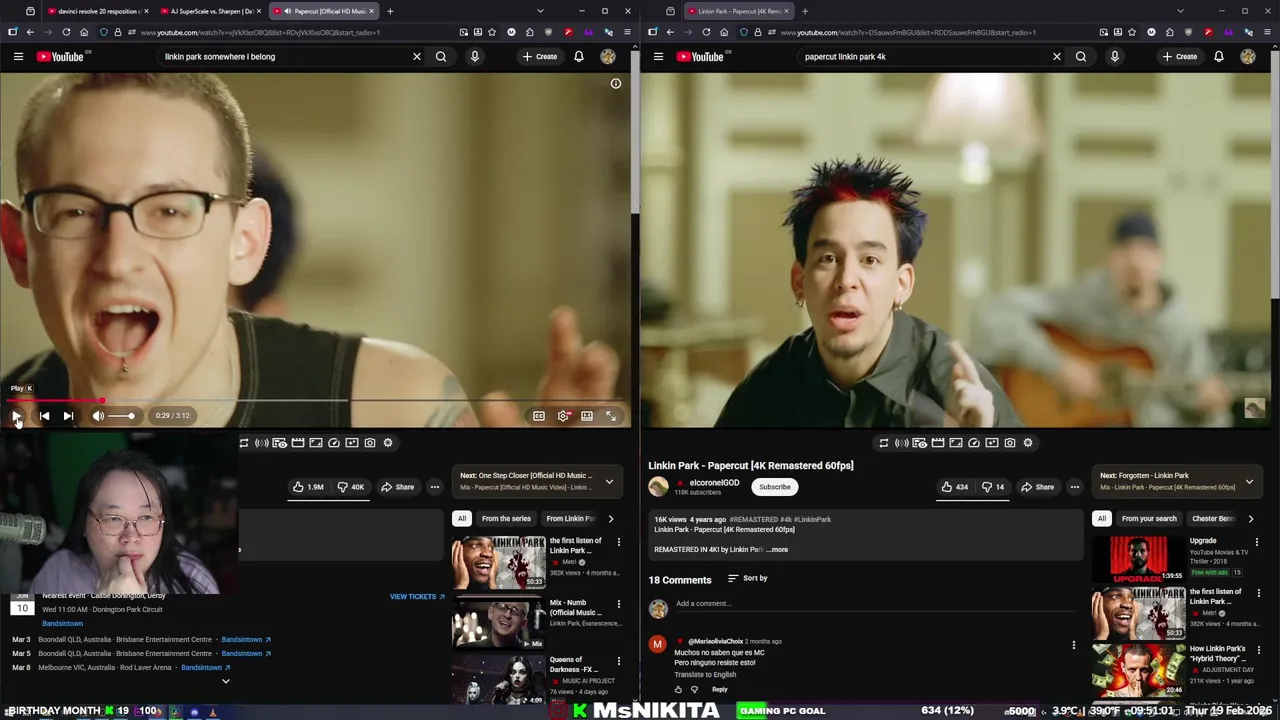Viewport: 1280px width, 720px height.
Task: Seek on left video progress bar
Action: [x=316, y=400]
